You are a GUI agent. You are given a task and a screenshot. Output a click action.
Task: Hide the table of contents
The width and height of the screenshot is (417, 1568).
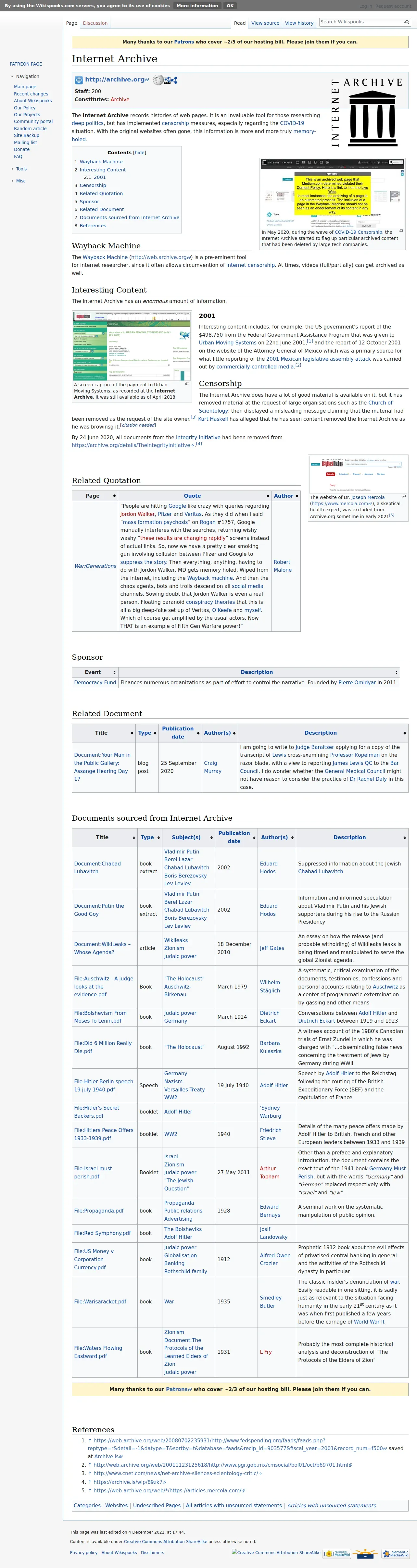(x=140, y=153)
